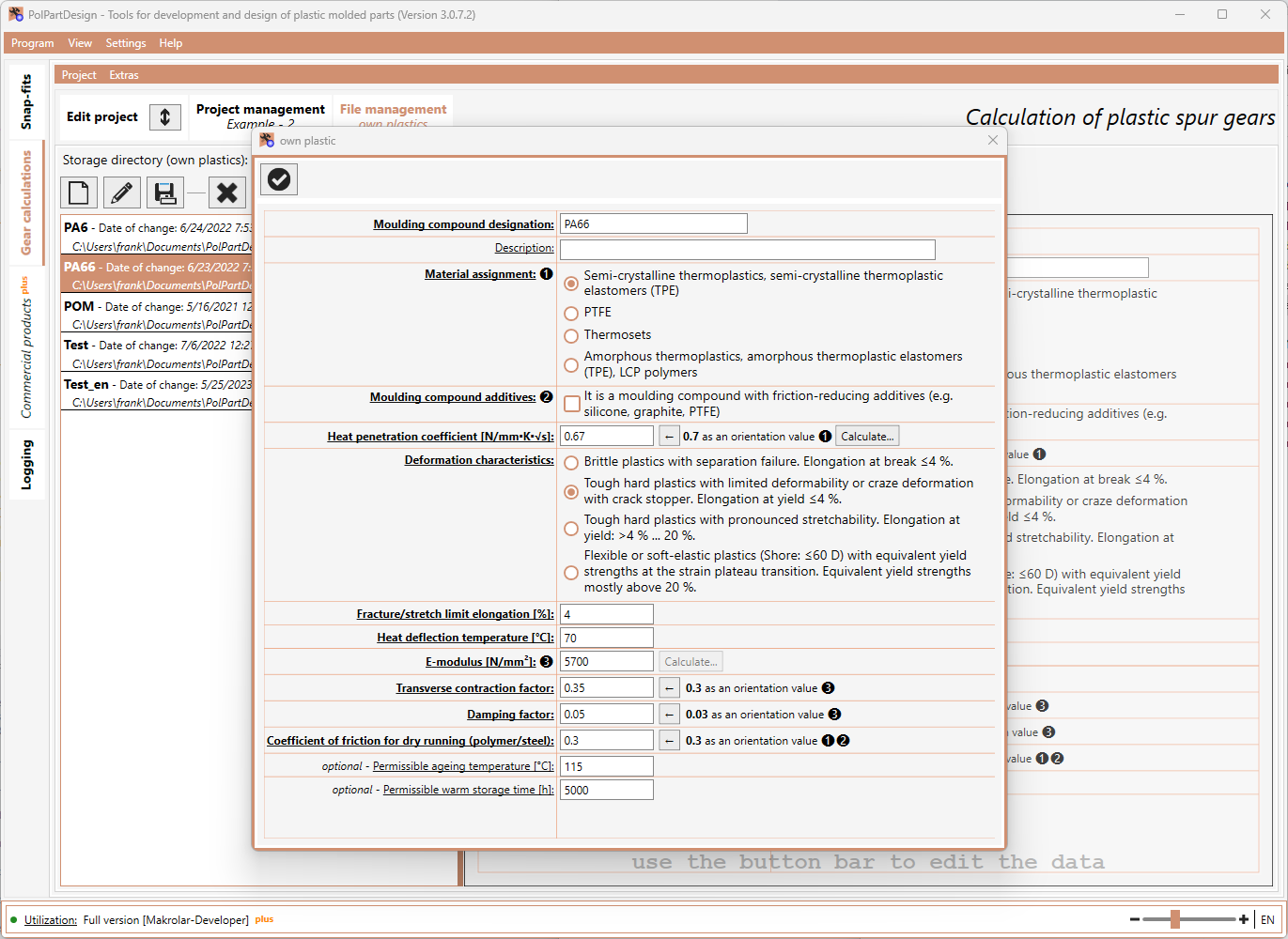Click note marker 2 beside Moulding compound additives
This screenshot has height=939, width=1288.
547,397
